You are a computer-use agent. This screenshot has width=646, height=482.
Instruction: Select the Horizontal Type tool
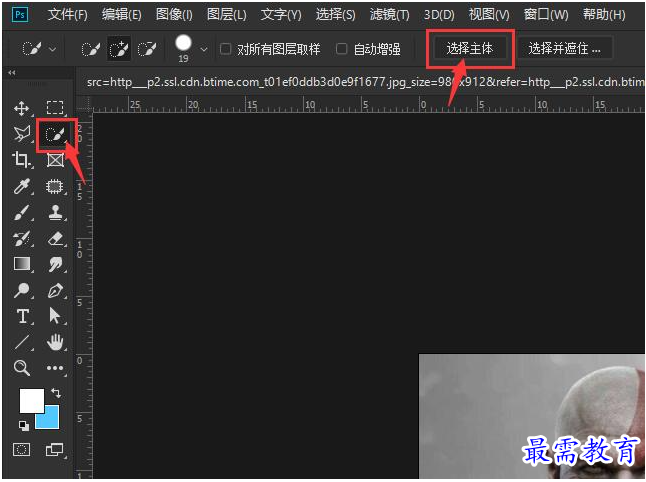pos(22,316)
